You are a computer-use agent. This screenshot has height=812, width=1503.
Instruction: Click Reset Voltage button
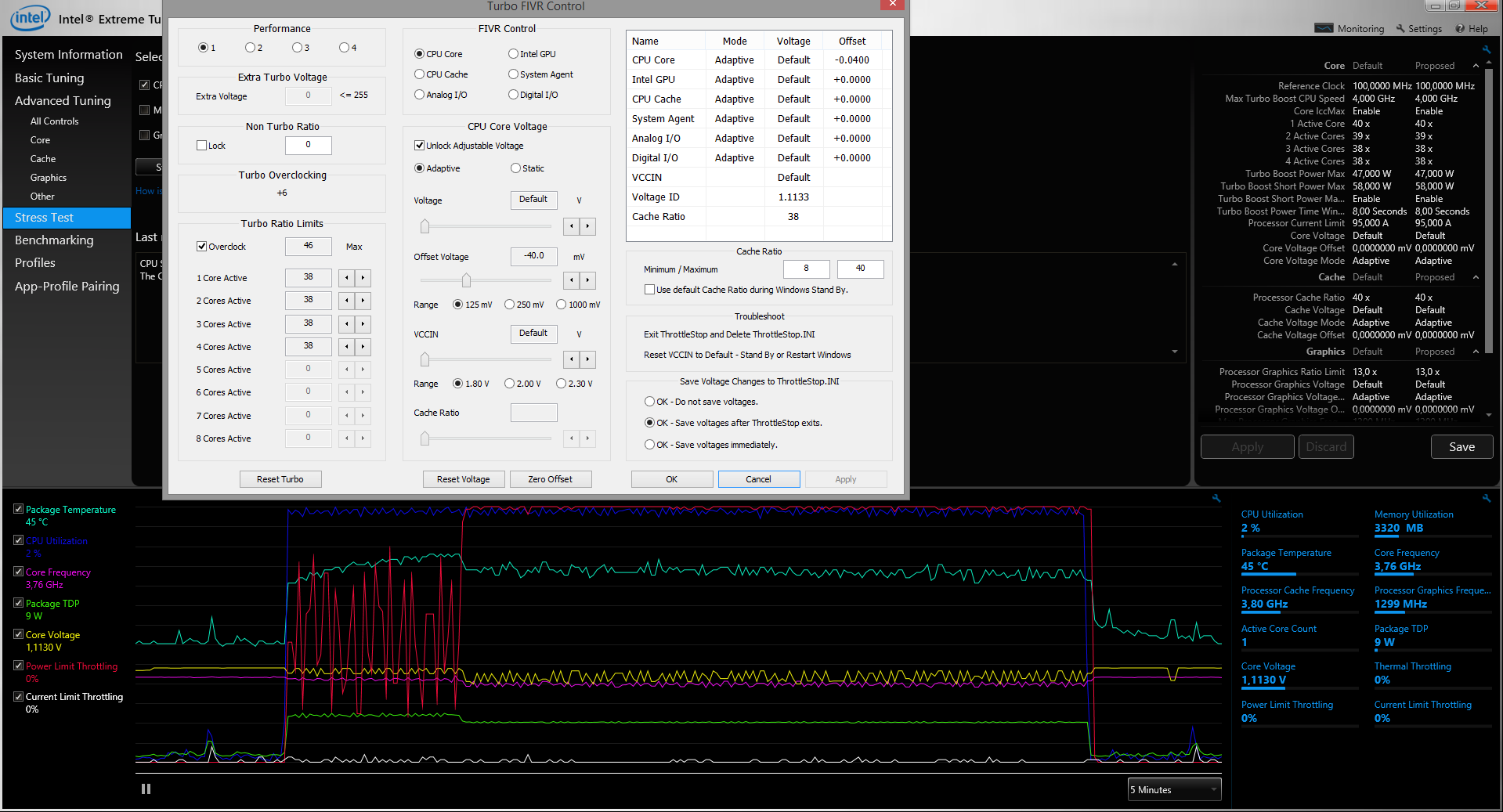[x=463, y=479]
